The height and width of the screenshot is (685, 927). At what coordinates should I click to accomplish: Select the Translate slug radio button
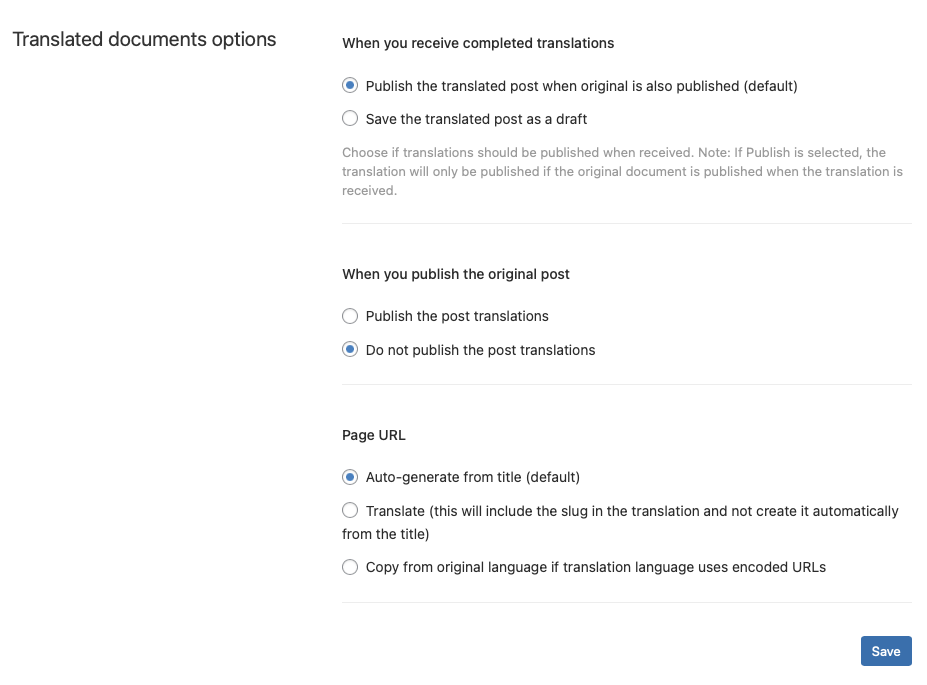tap(350, 510)
